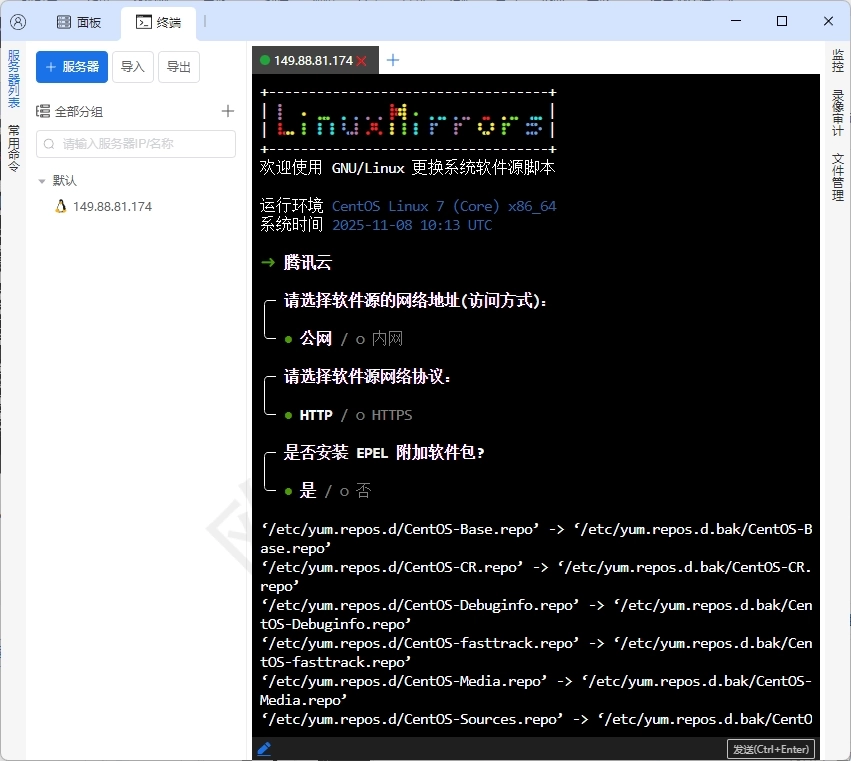The height and width of the screenshot is (761, 851).
Task: Collapse the 默认 server group
Action: tap(41, 181)
